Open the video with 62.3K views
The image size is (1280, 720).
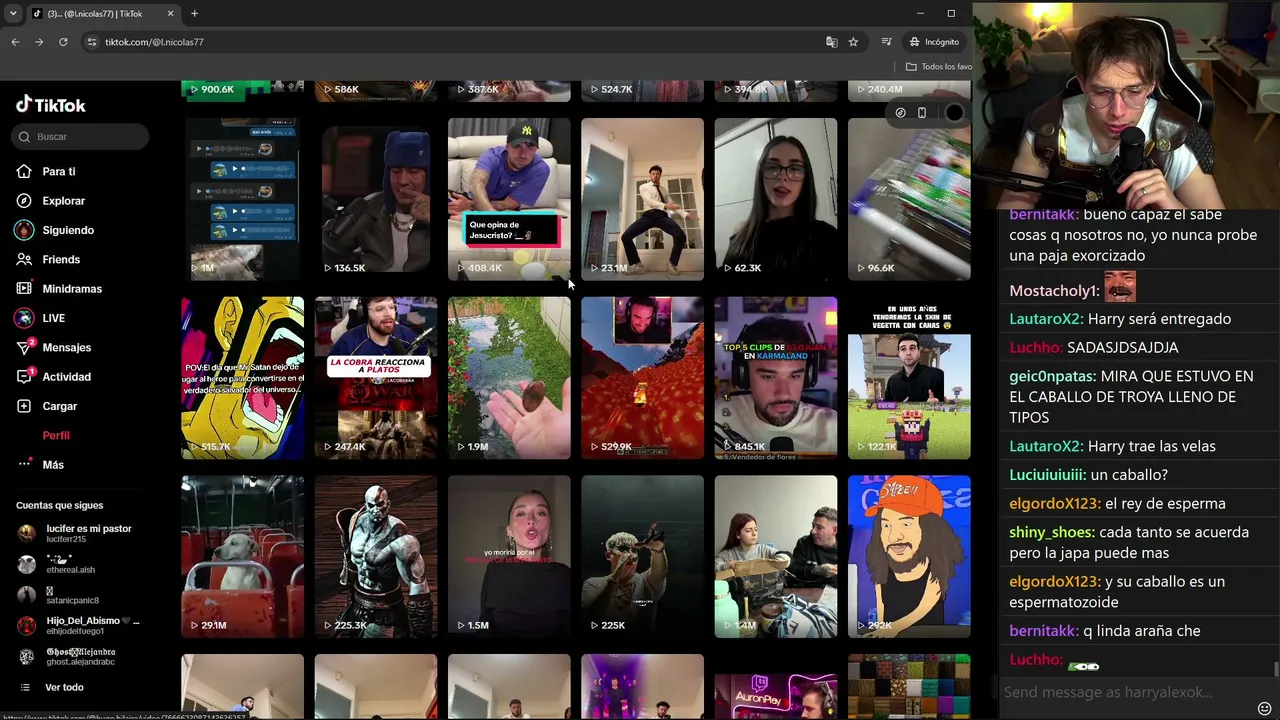click(x=776, y=199)
